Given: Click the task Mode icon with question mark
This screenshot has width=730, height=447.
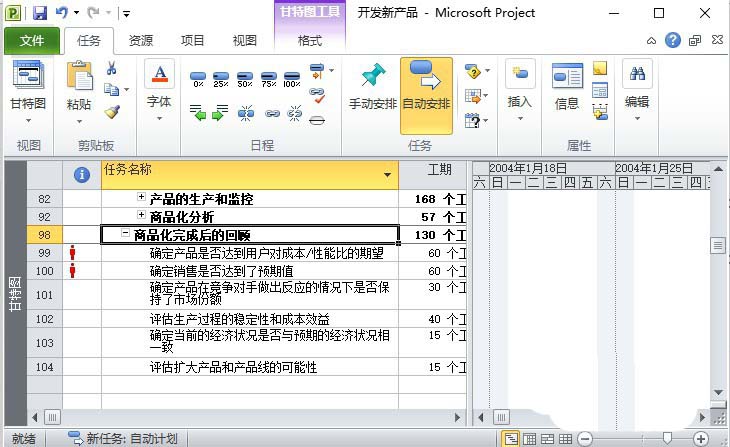Looking at the screenshot, I should pos(472,121).
